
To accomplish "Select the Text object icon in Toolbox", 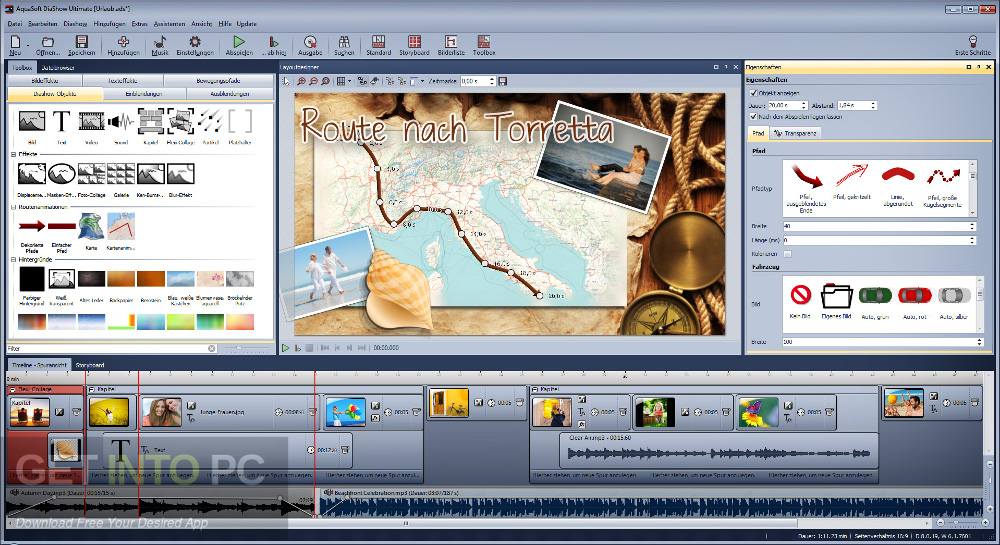I will [x=61, y=120].
